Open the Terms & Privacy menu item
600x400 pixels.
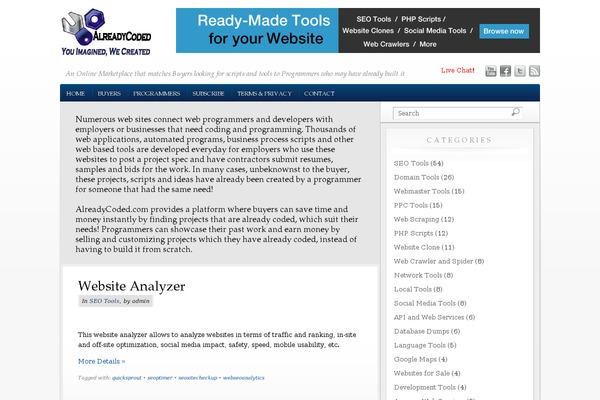tap(264, 93)
